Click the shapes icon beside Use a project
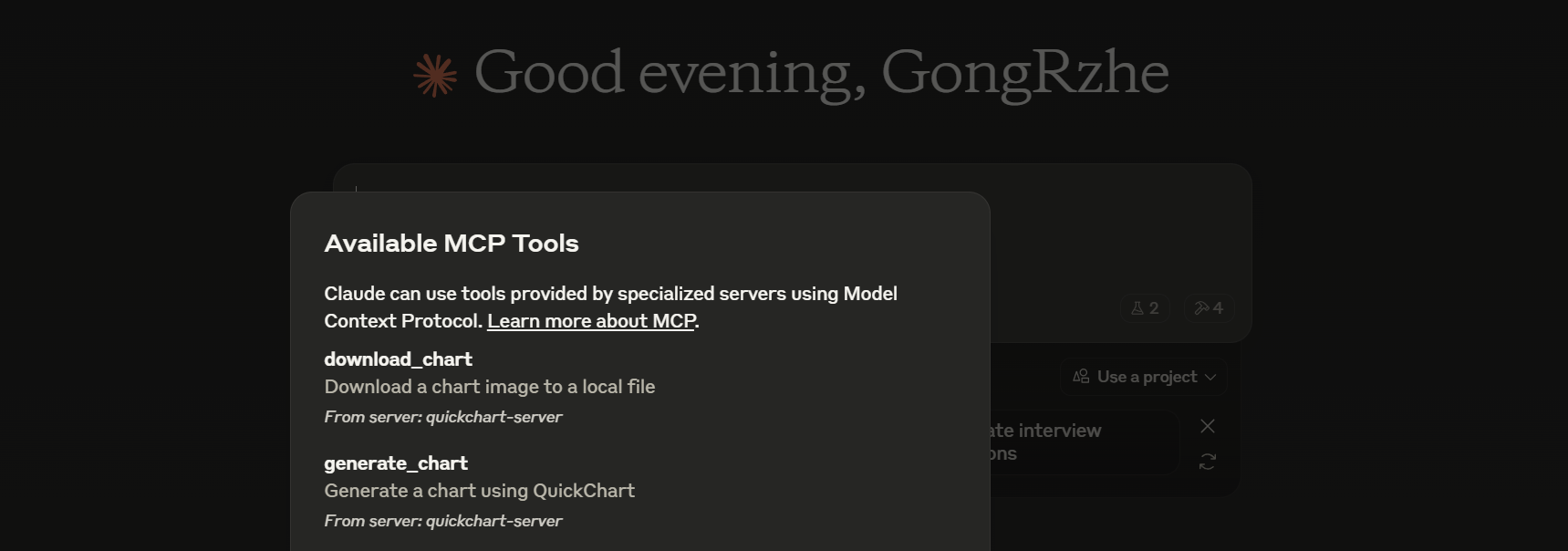Screen dimensions: 1568x551 (1081, 377)
